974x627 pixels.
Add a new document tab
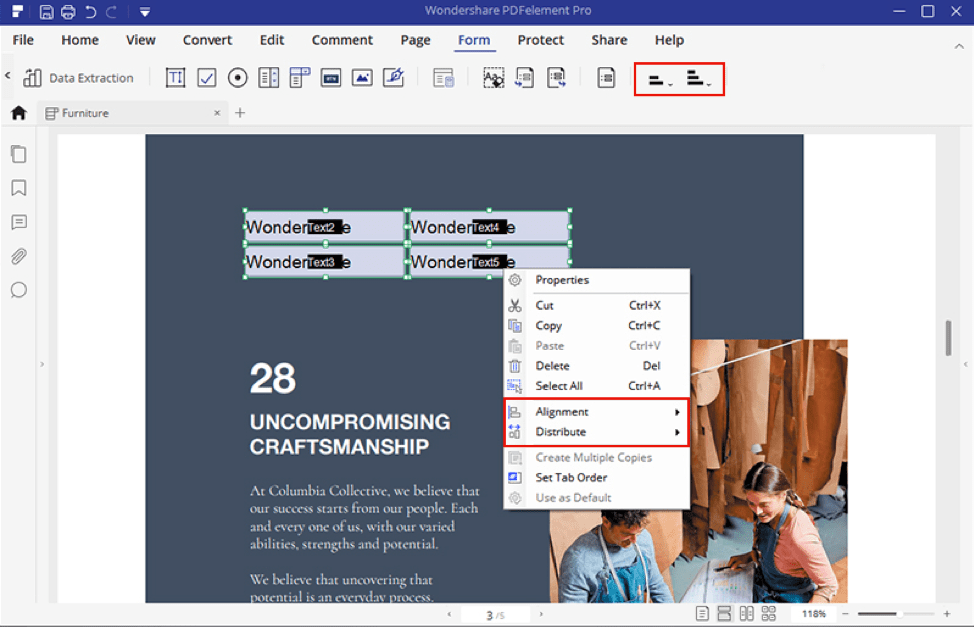pyautogui.click(x=240, y=113)
